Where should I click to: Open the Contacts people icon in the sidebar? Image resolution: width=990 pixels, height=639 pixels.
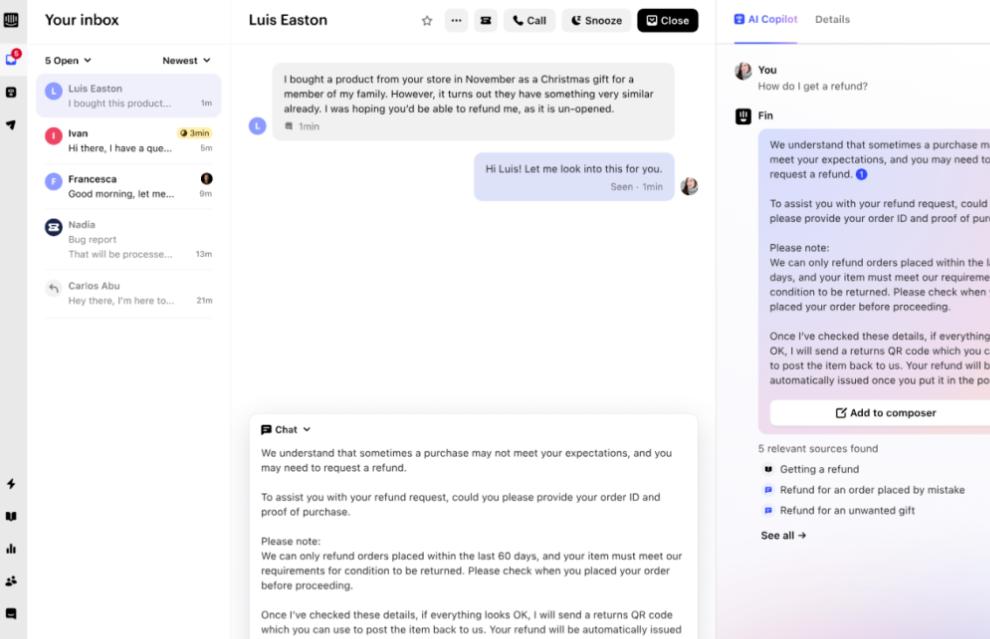[11, 579]
